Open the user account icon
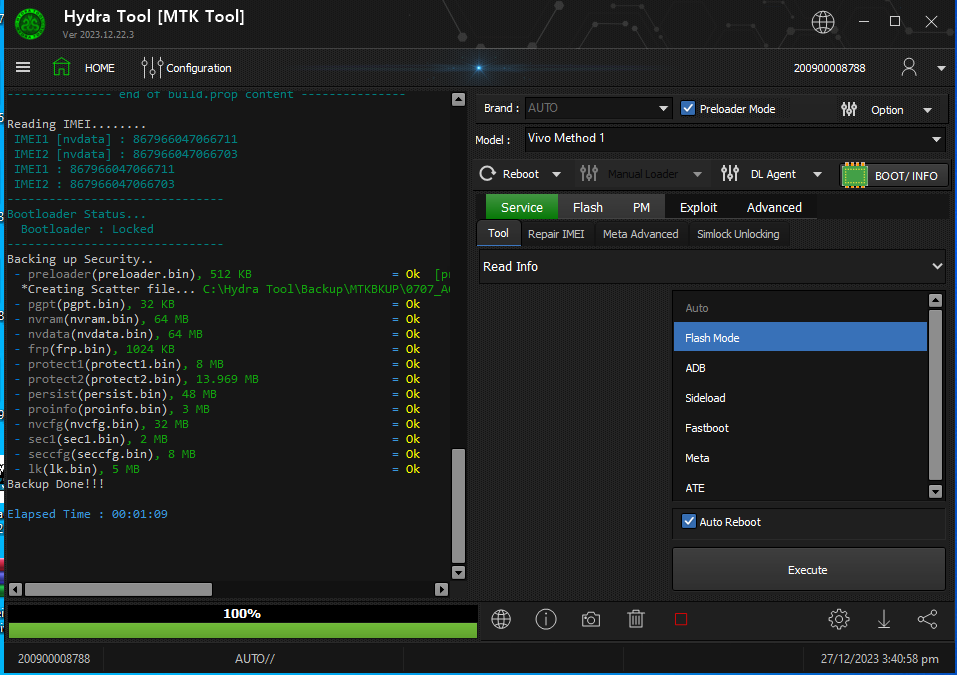 pyautogui.click(x=909, y=67)
